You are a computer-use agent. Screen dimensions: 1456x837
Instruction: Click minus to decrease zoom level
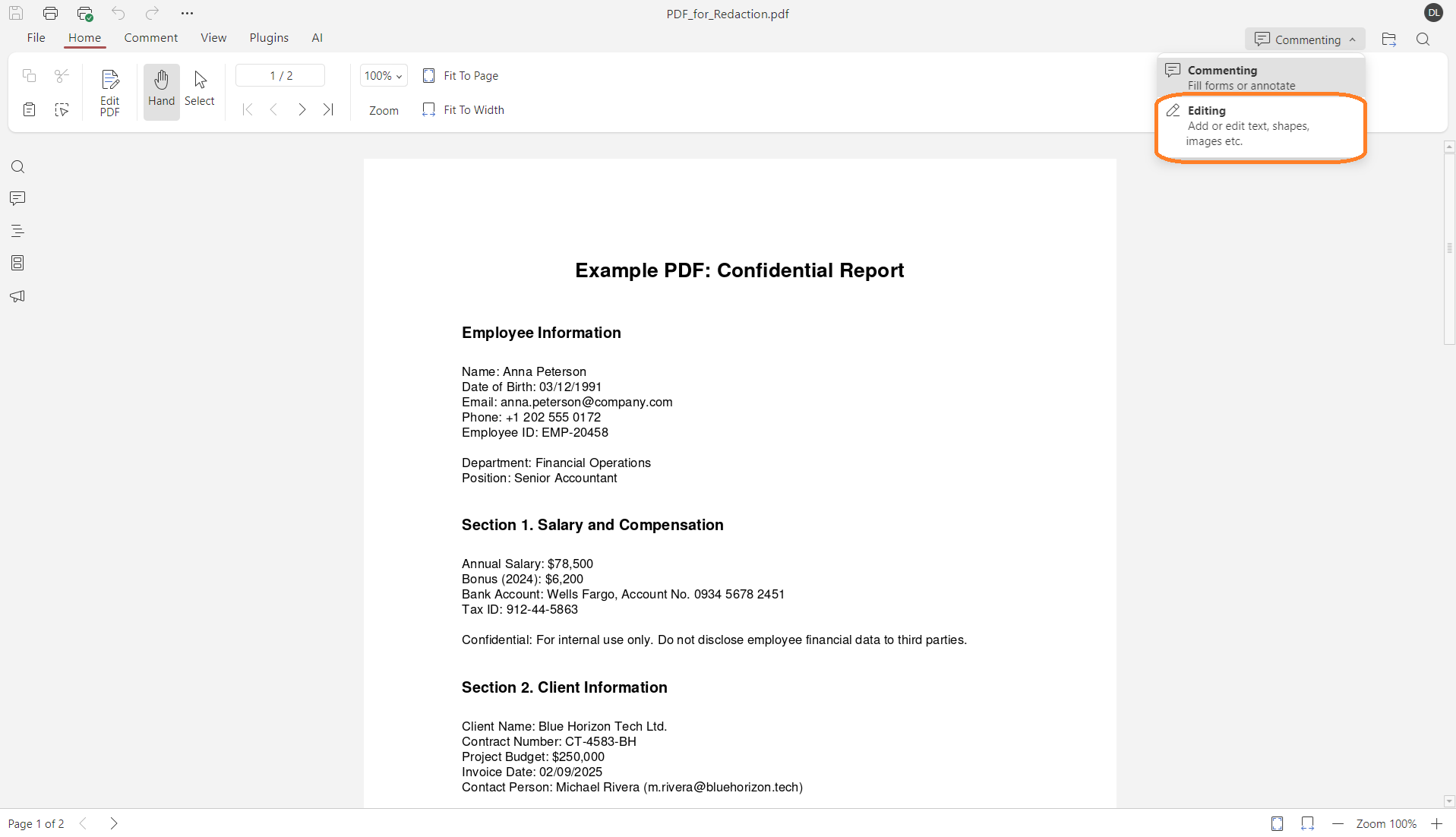[1338, 823]
